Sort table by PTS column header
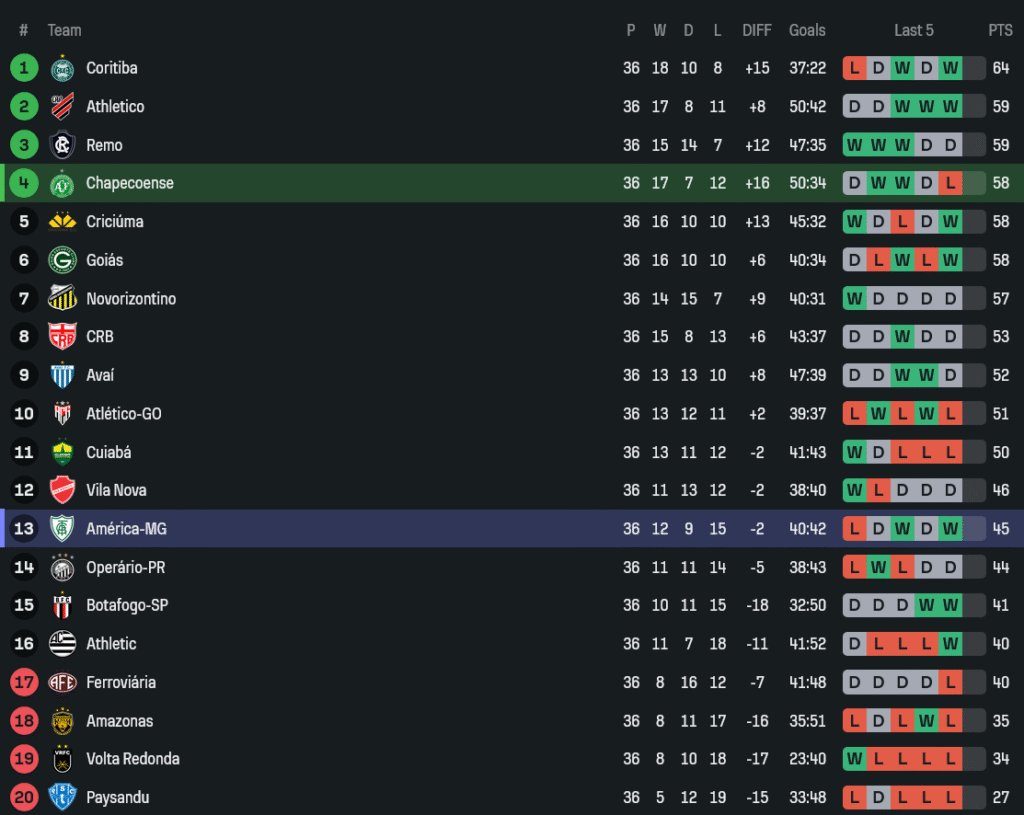The image size is (1024, 815). pyautogui.click(x=1000, y=31)
